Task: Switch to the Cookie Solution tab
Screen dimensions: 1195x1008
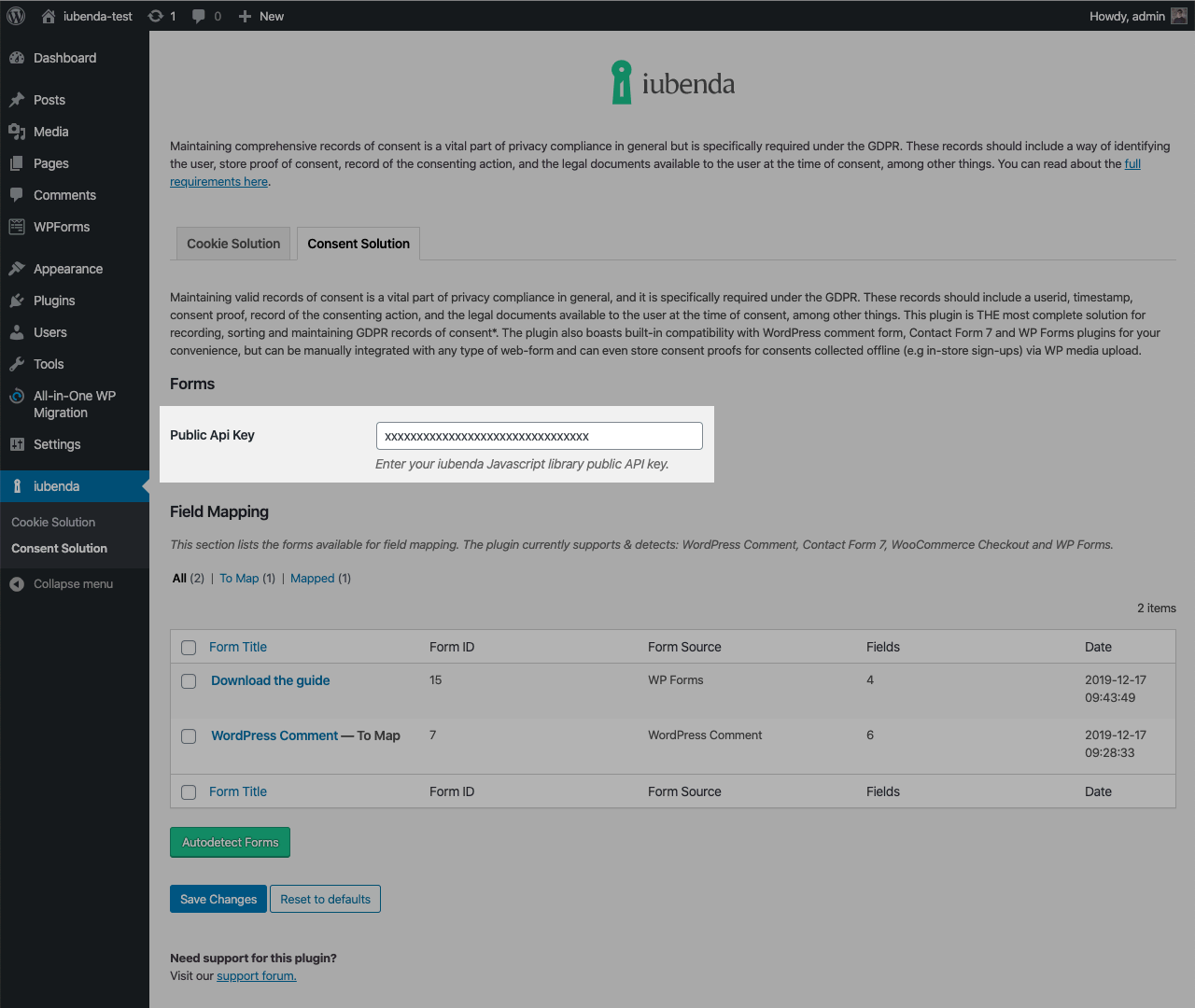Action: 233,244
